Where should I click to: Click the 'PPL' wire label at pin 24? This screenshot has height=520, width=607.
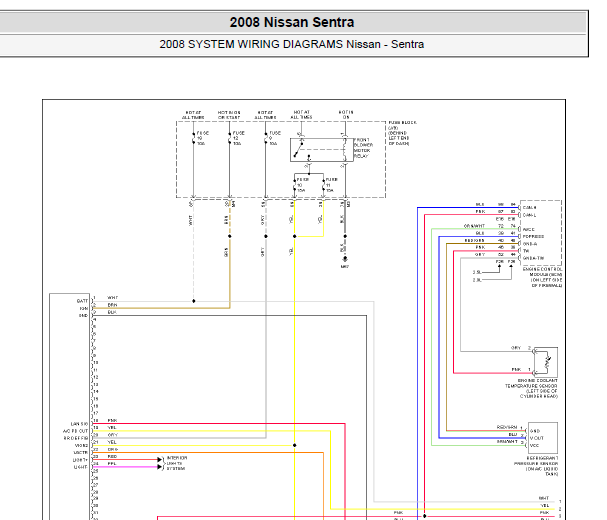(112, 463)
